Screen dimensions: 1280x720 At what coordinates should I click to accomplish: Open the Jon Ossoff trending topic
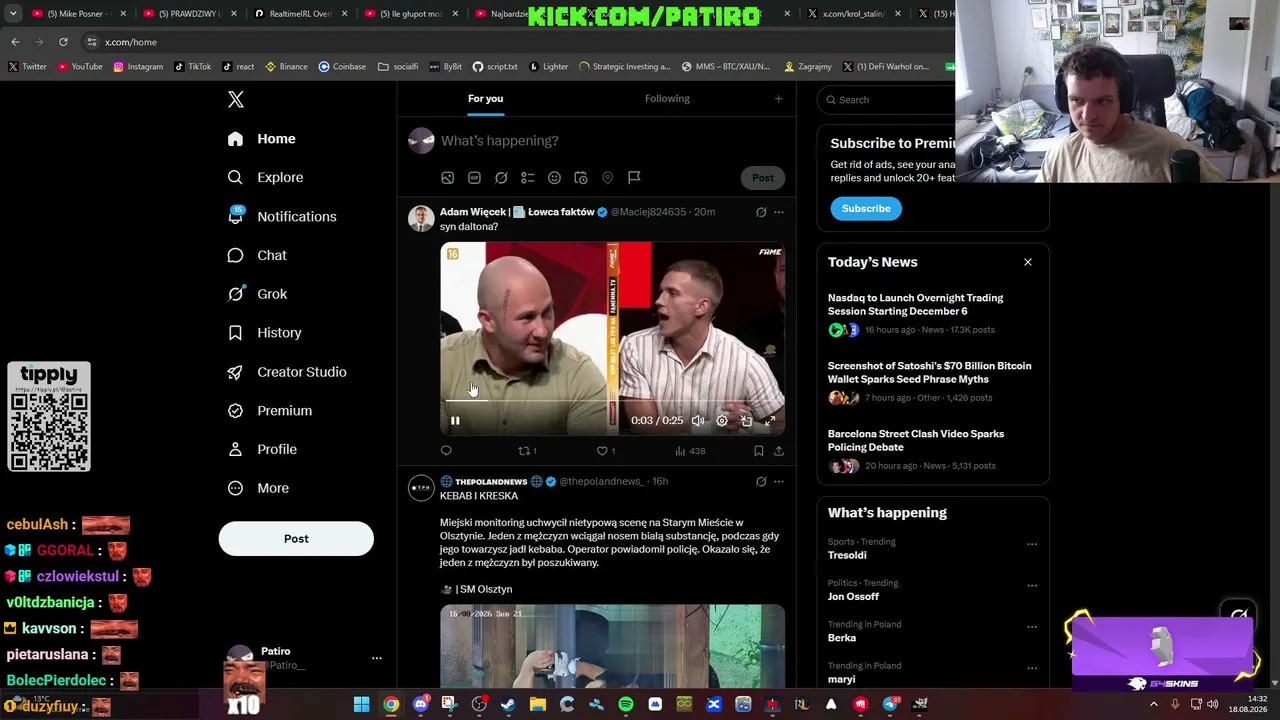(x=853, y=597)
